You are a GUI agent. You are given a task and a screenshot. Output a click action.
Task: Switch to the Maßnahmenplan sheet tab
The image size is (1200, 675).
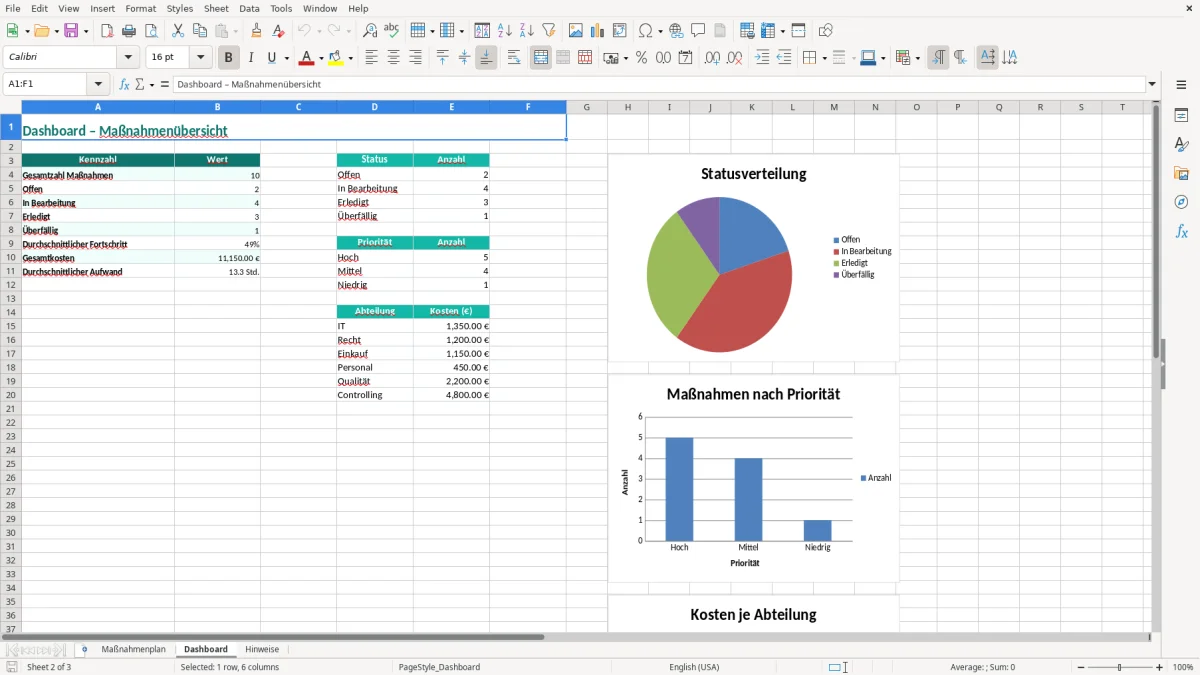pyautogui.click(x=133, y=650)
